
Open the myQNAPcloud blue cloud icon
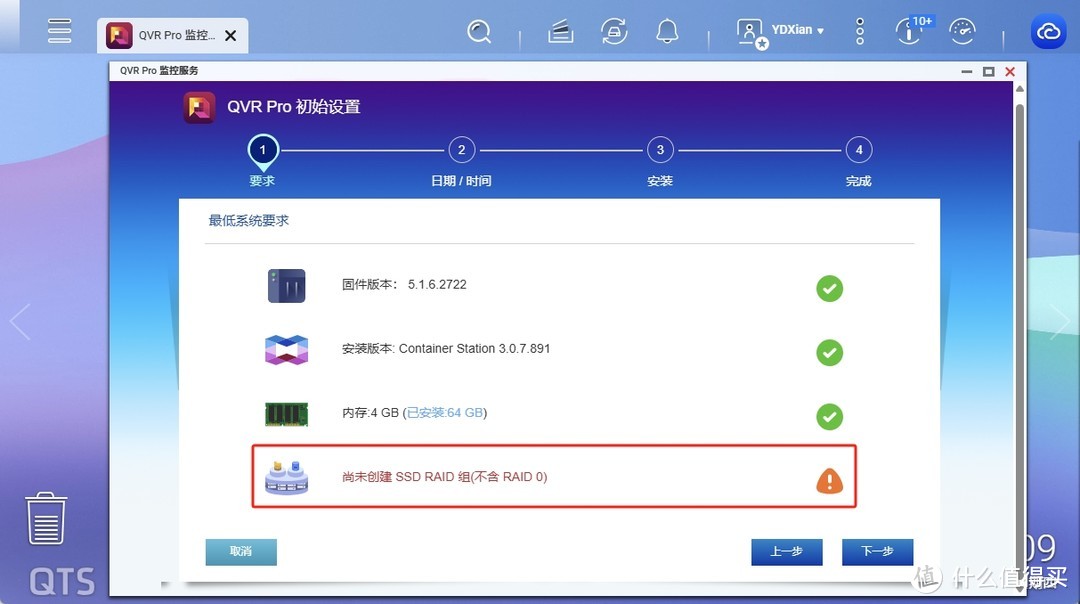click(x=1048, y=31)
